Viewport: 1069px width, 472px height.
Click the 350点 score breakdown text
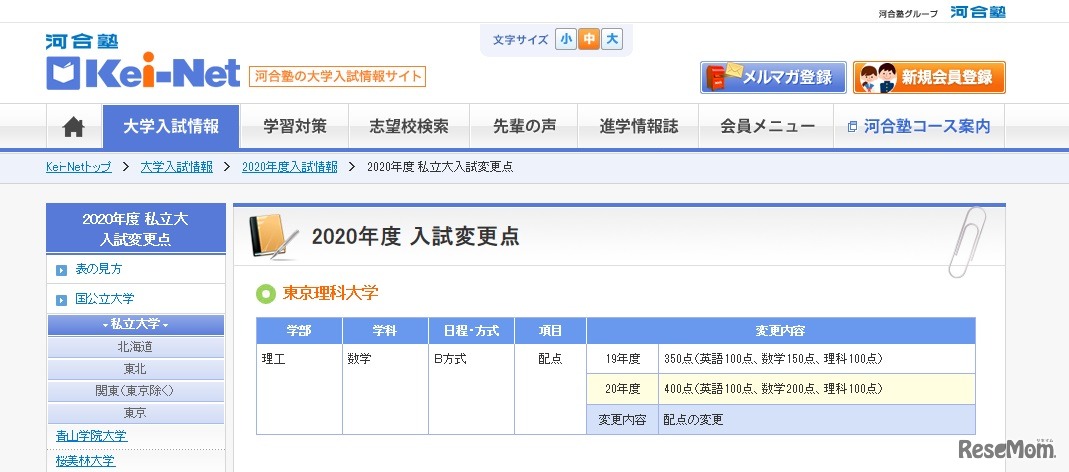(773, 359)
